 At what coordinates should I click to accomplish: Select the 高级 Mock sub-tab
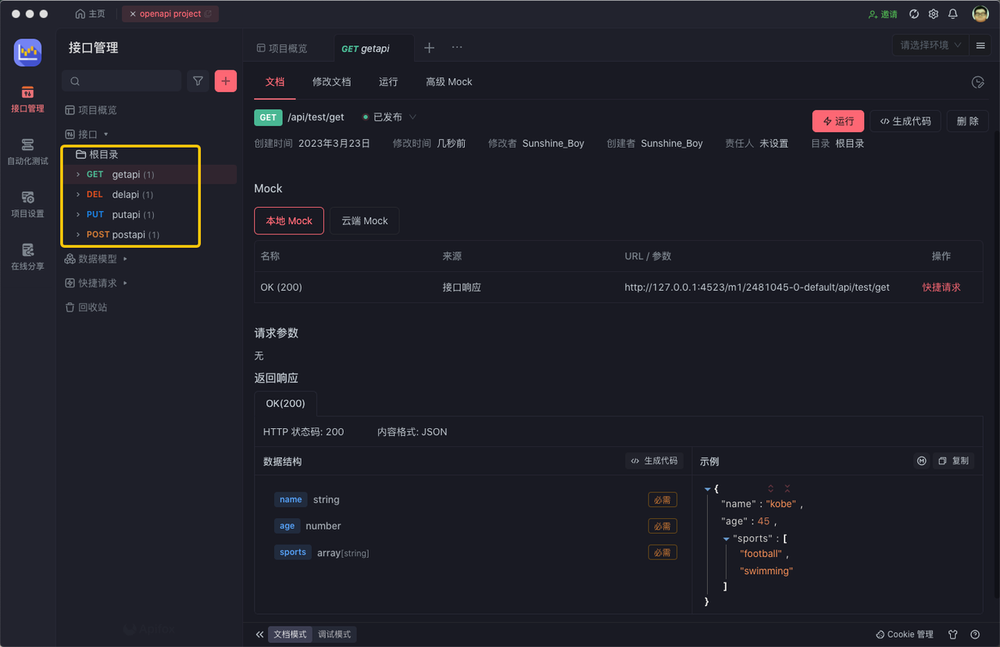(449, 82)
